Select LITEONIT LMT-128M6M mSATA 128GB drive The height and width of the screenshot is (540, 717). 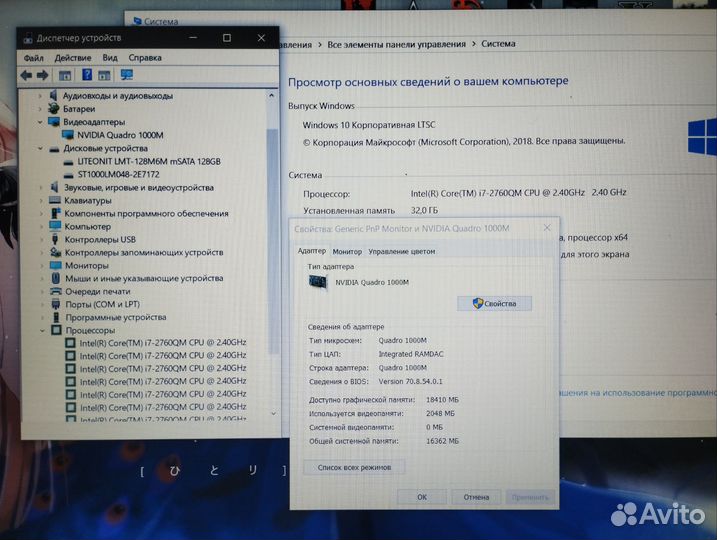[x=149, y=161]
